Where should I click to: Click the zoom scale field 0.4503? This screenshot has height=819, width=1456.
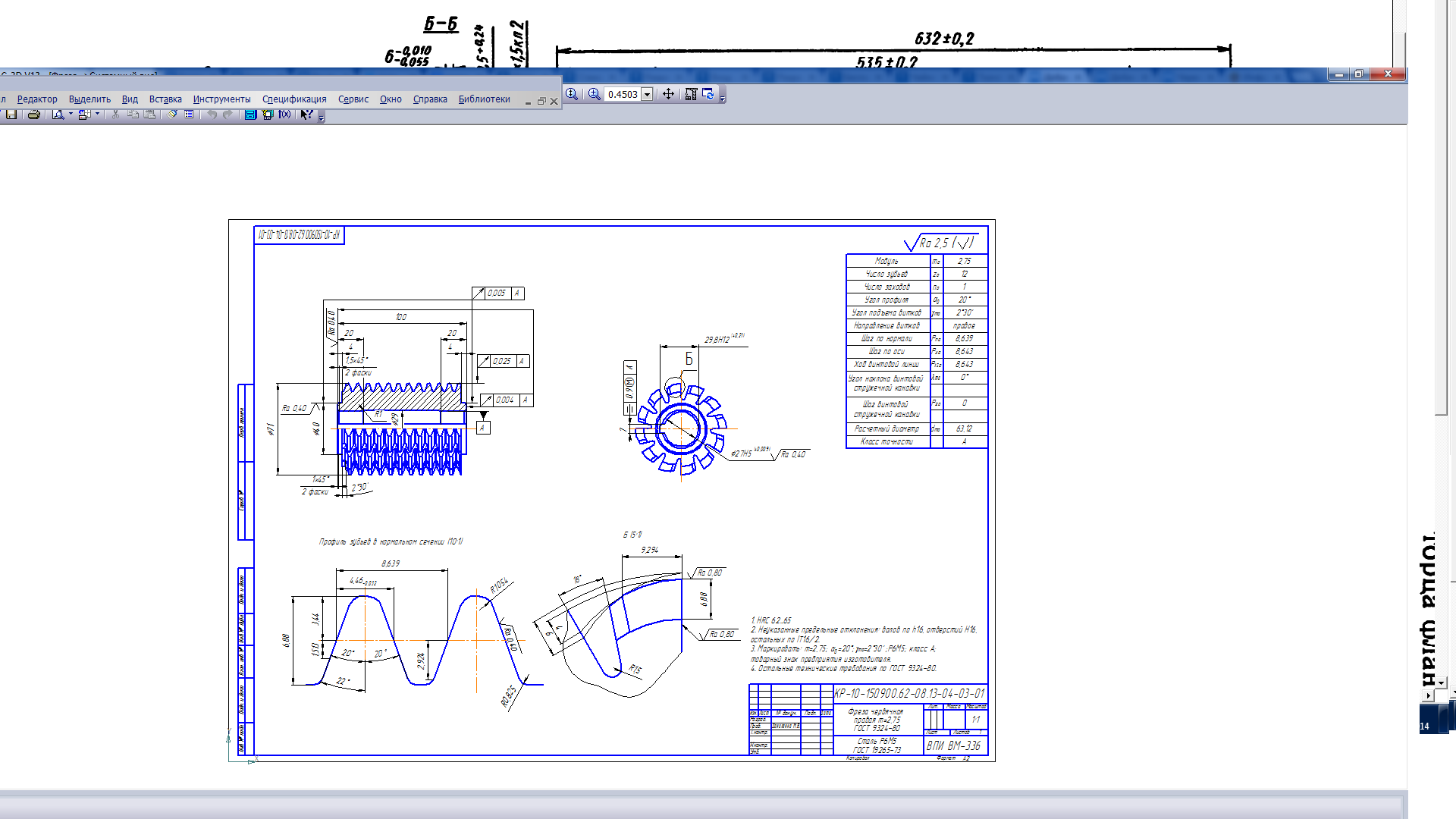point(623,95)
